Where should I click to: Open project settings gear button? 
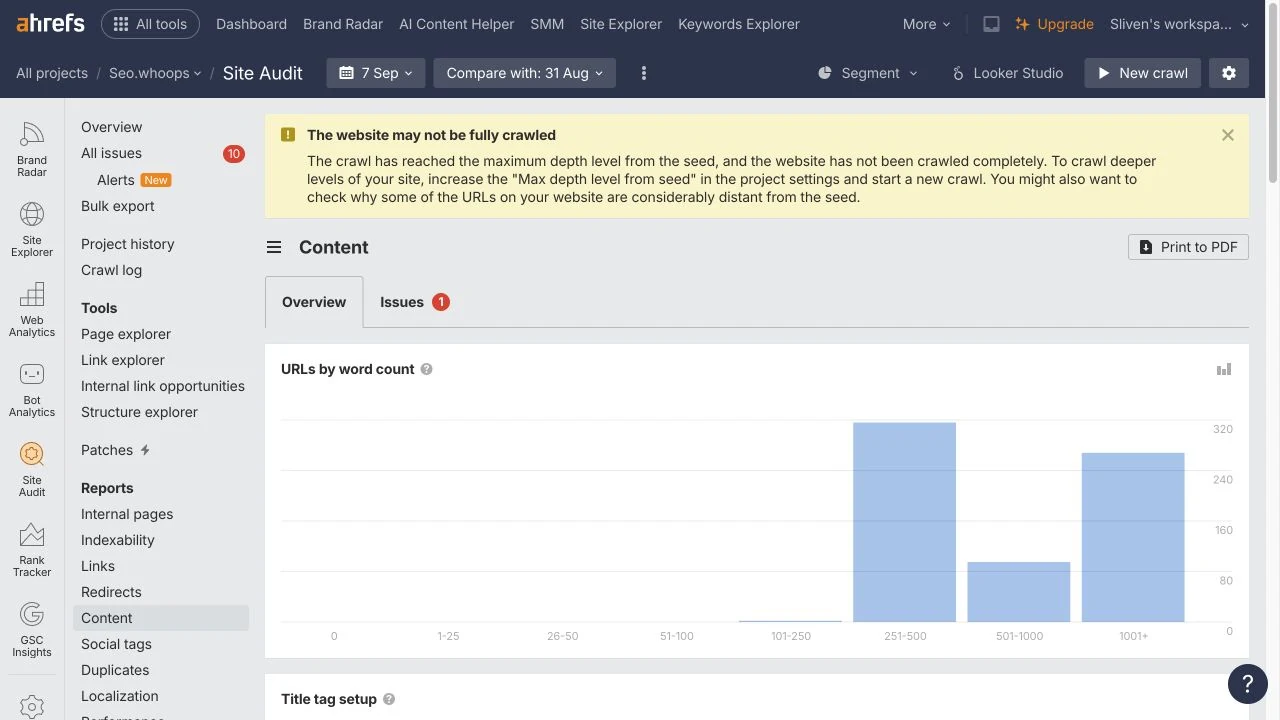1229,73
